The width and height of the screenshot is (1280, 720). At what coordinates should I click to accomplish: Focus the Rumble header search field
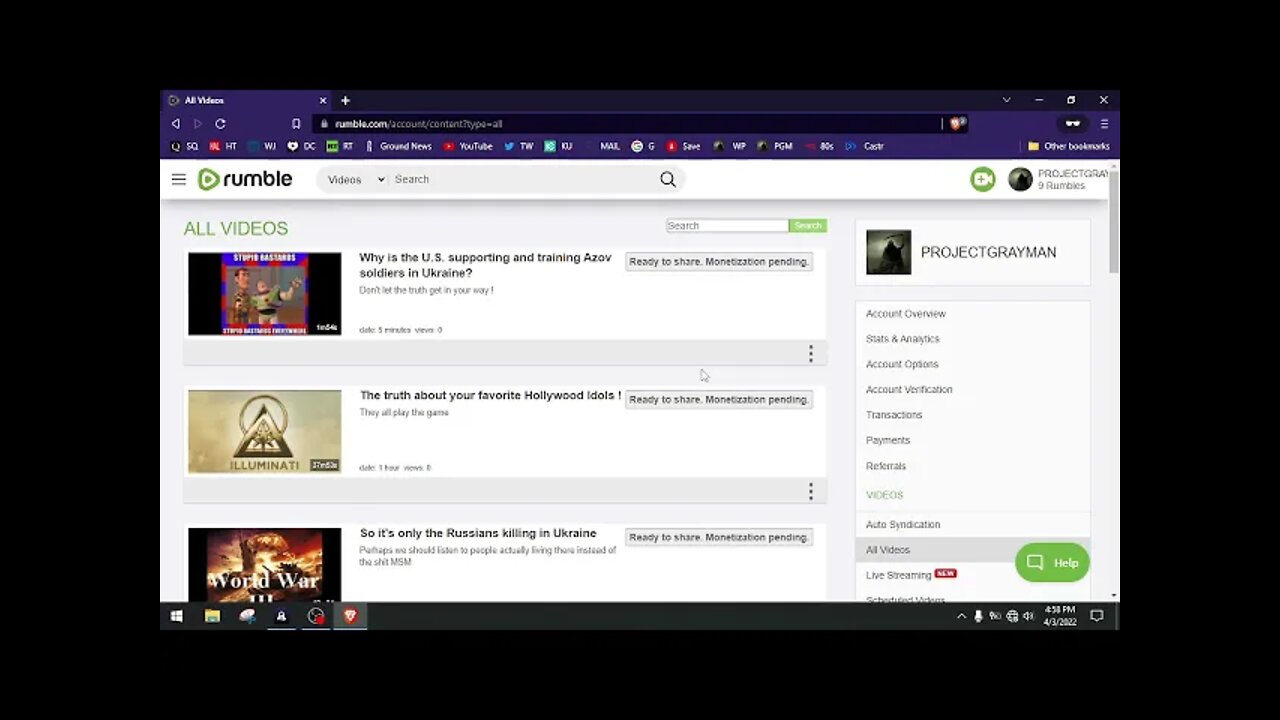pos(522,180)
